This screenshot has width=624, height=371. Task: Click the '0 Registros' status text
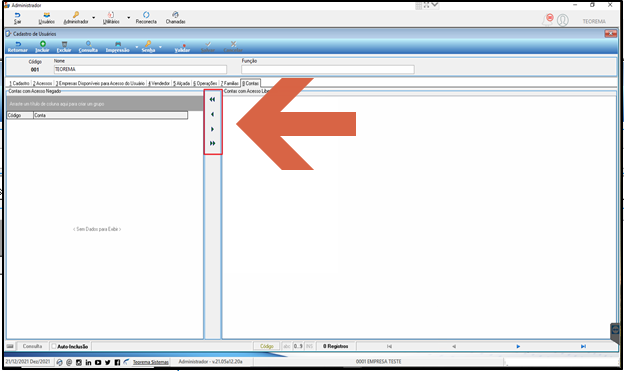click(x=335, y=346)
